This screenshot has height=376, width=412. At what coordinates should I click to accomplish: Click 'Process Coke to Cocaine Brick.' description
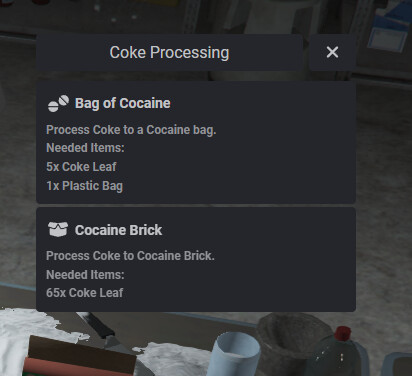(130, 256)
